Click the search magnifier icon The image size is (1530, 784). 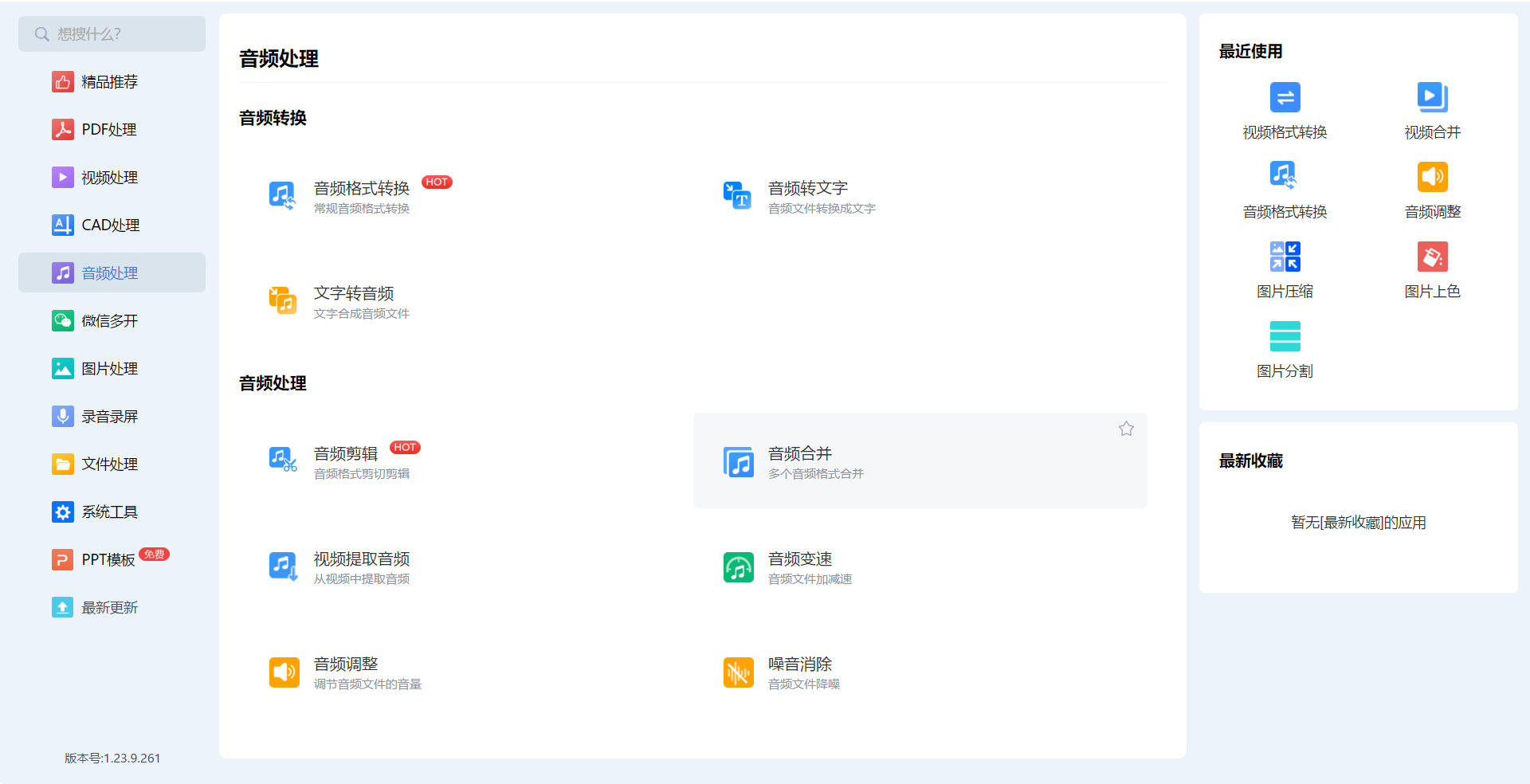click(42, 34)
